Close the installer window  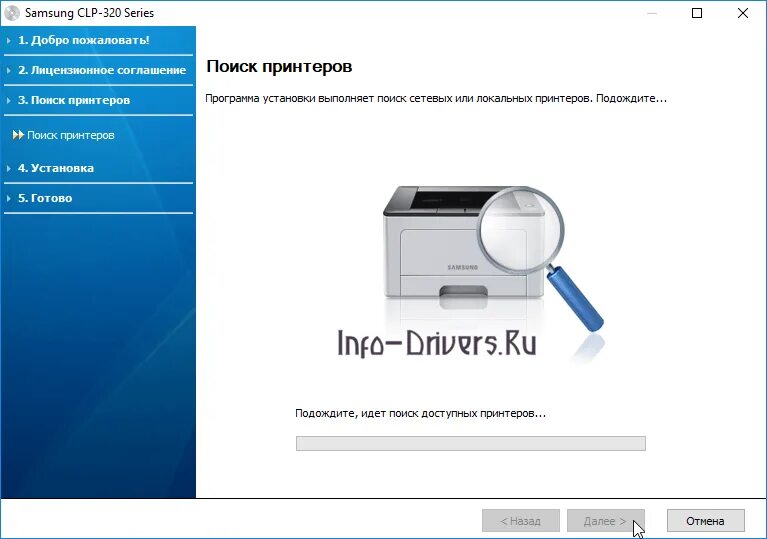coord(743,13)
